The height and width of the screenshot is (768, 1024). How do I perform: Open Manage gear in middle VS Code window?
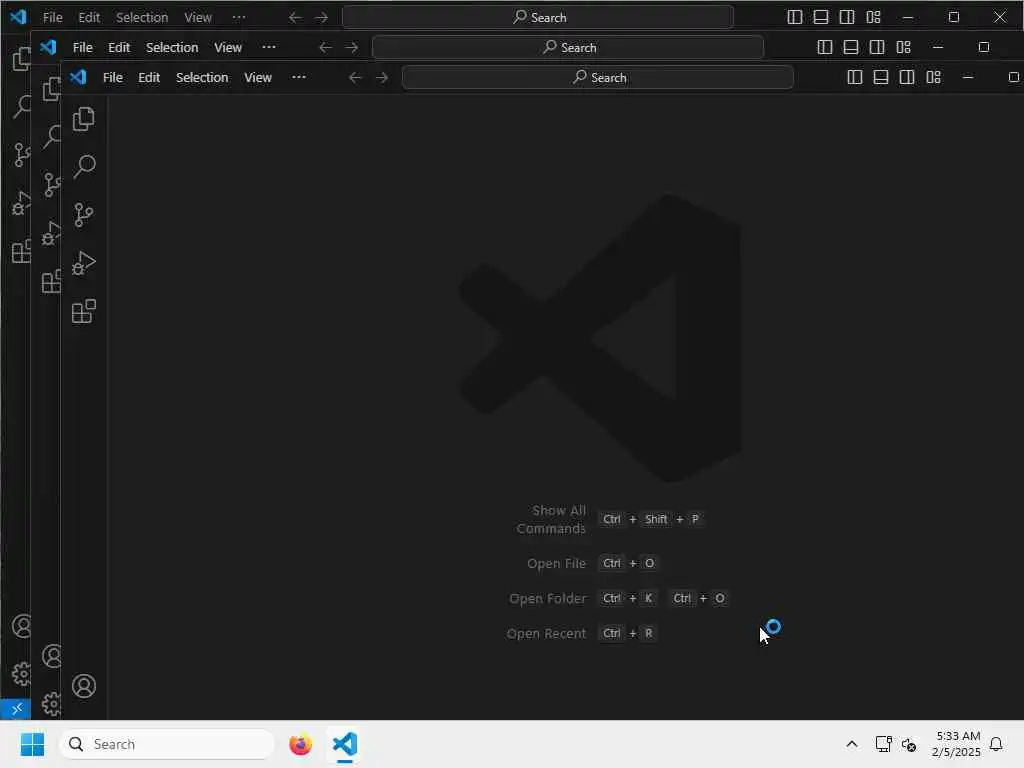(x=52, y=703)
